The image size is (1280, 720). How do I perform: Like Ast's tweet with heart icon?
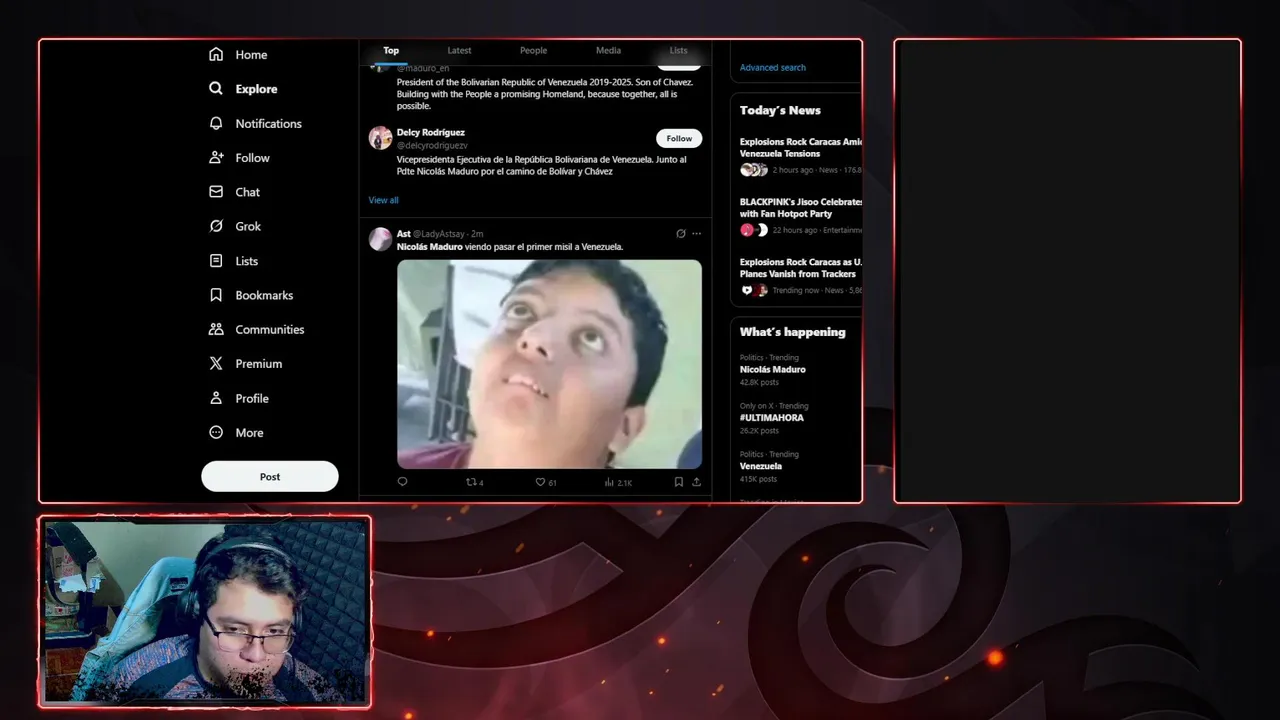(540, 482)
